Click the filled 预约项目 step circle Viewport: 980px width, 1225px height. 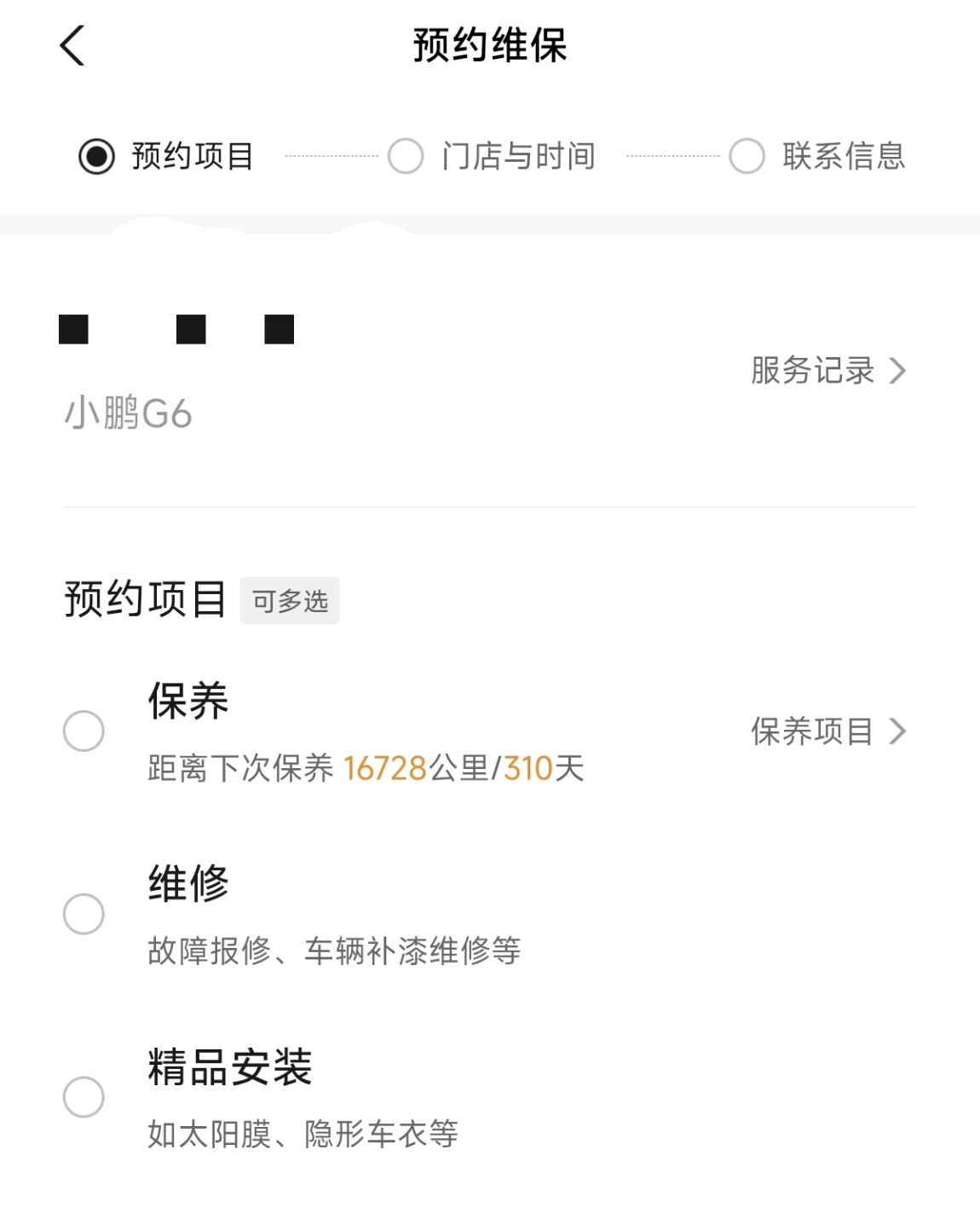pyautogui.click(x=96, y=156)
